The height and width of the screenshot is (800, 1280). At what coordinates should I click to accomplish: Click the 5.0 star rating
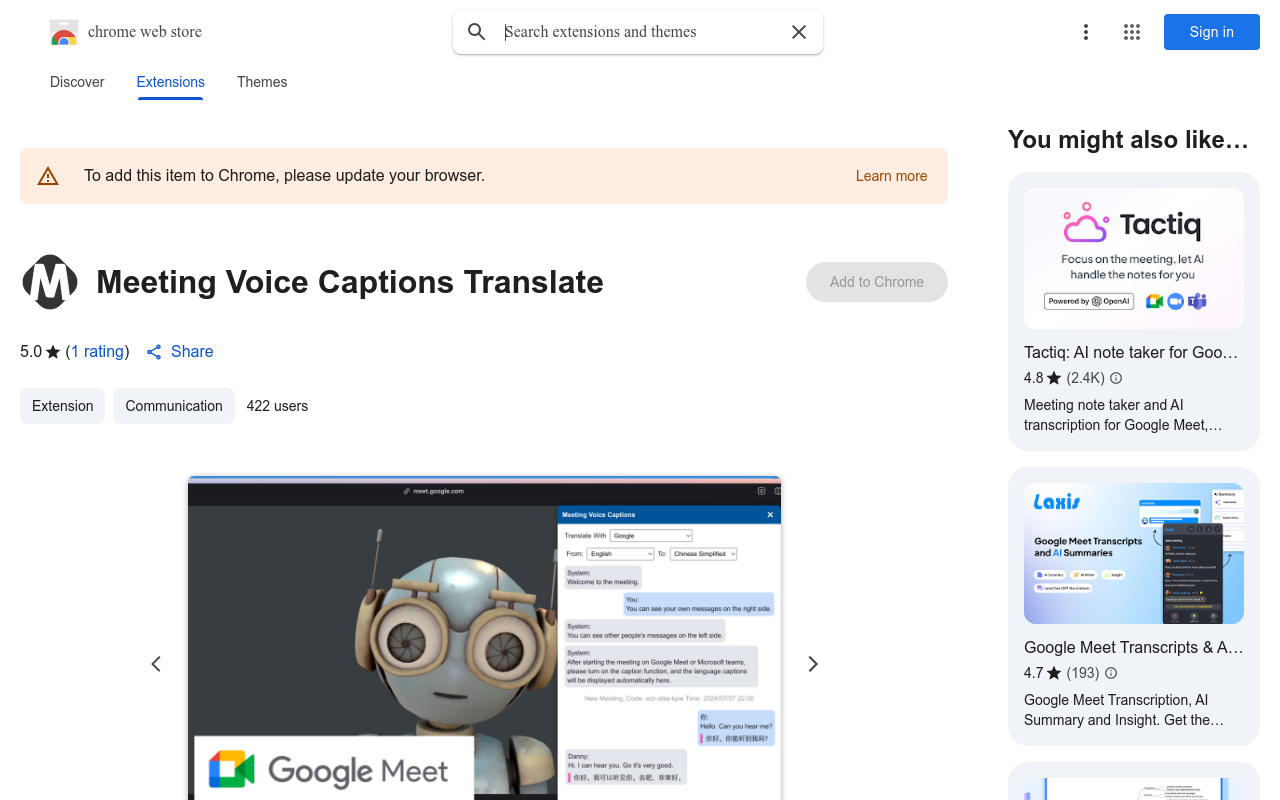40,352
